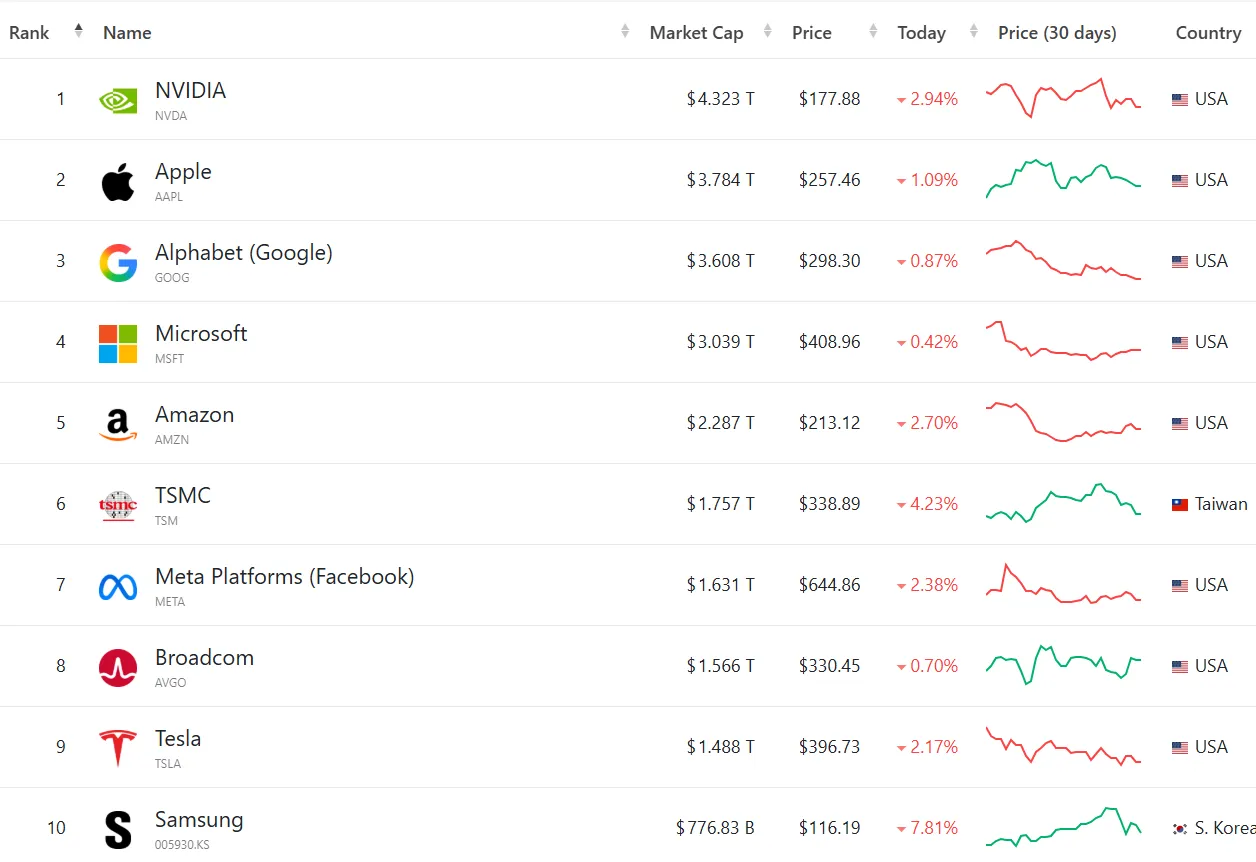Sort by Today change using its arrows
The image size is (1256, 862).
click(x=974, y=31)
